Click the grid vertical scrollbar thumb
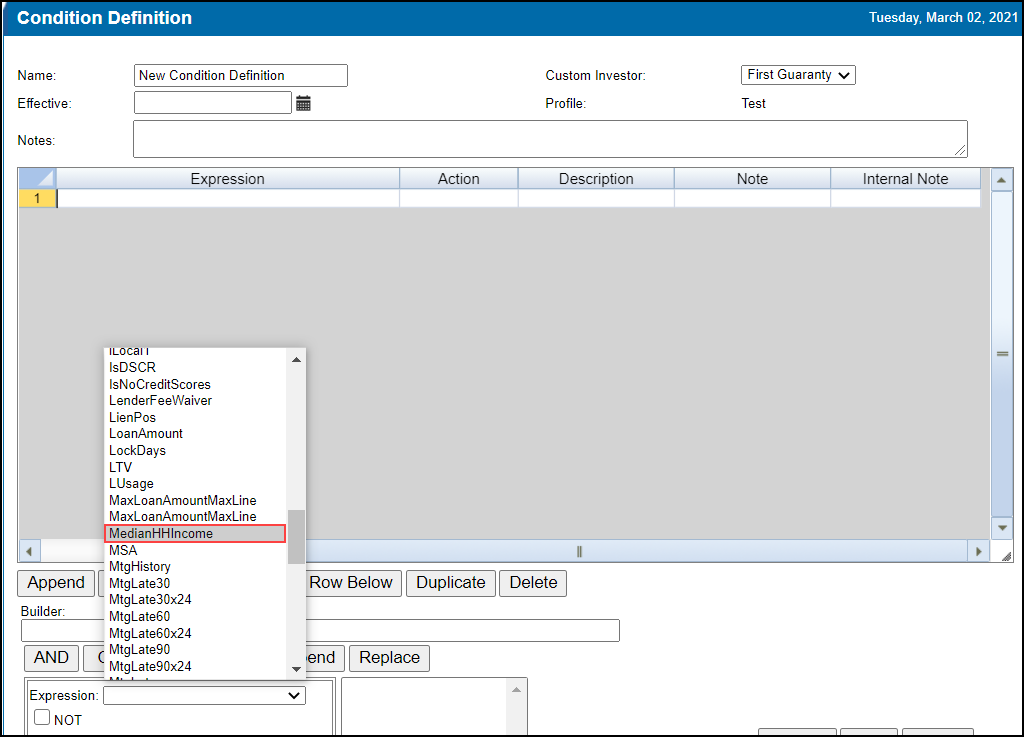 coord(1002,353)
